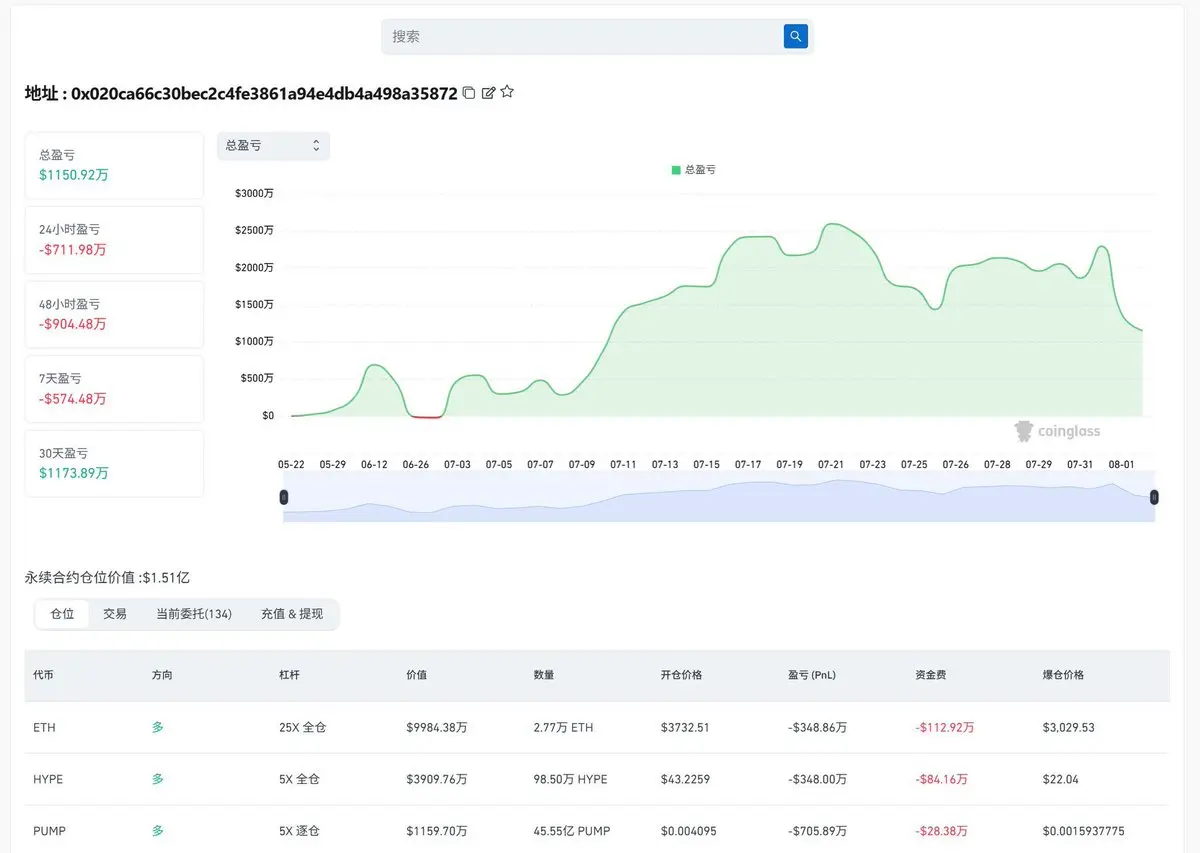
Task: Click the range slider overview area
Action: click(719, 497)
